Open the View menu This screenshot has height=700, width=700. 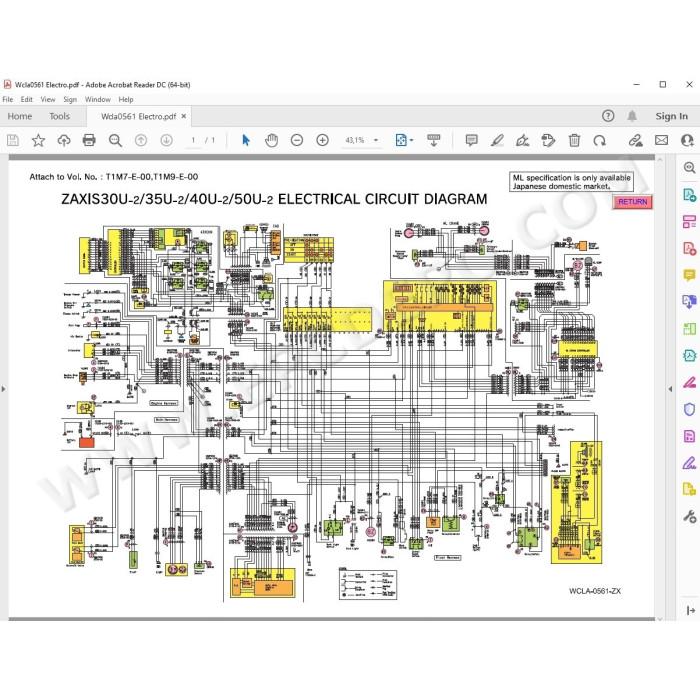(48, 99)
